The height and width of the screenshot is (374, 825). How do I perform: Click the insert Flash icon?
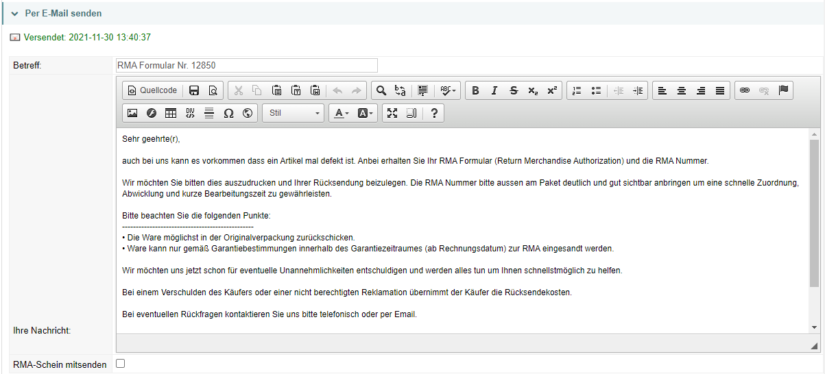[x=152, y=113]
